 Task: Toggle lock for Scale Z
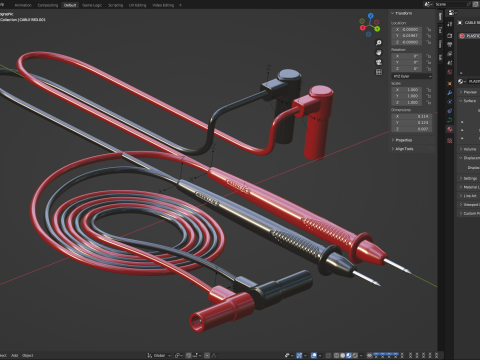tap(429, 102)
